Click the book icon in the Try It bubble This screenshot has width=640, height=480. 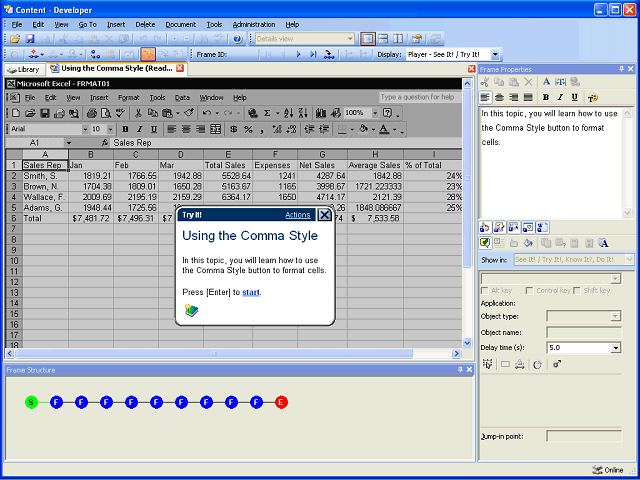pos(191,311)
